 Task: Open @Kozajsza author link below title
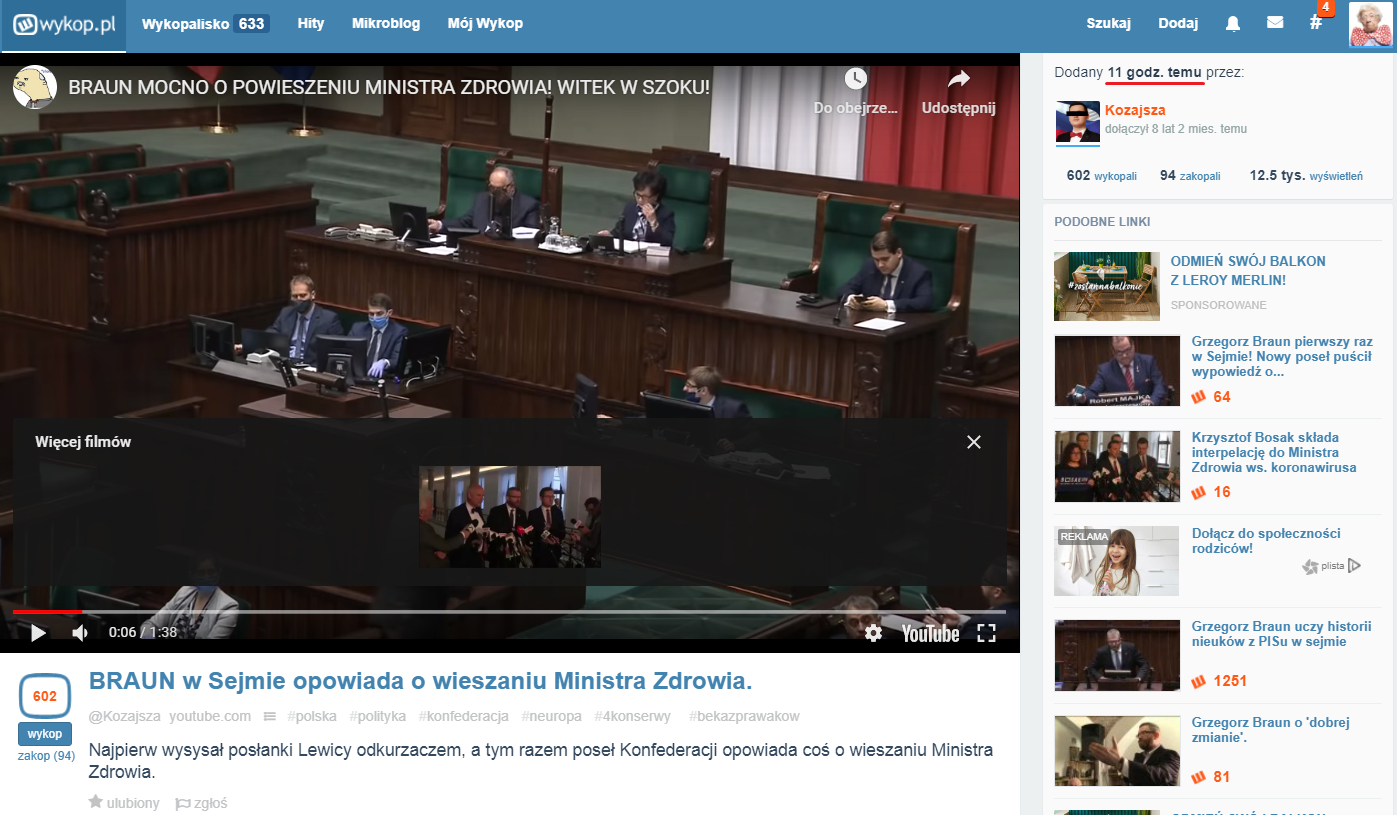tap(125, 716)
